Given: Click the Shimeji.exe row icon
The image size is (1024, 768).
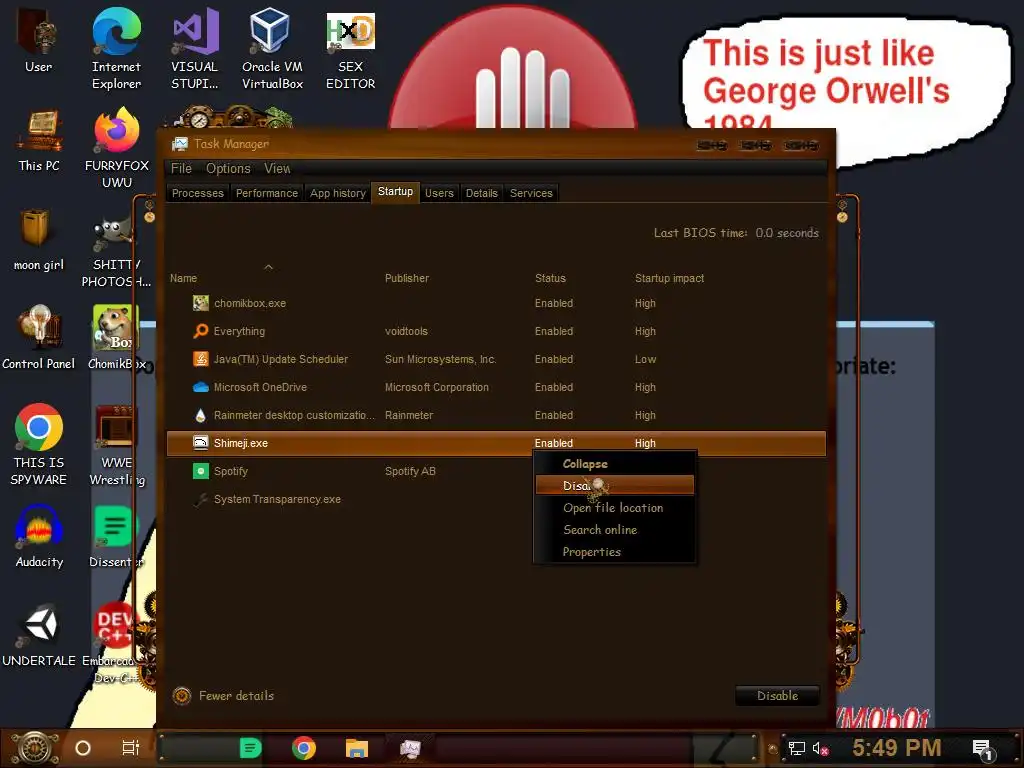Looking at the screenshot, I should coord(200,443).
